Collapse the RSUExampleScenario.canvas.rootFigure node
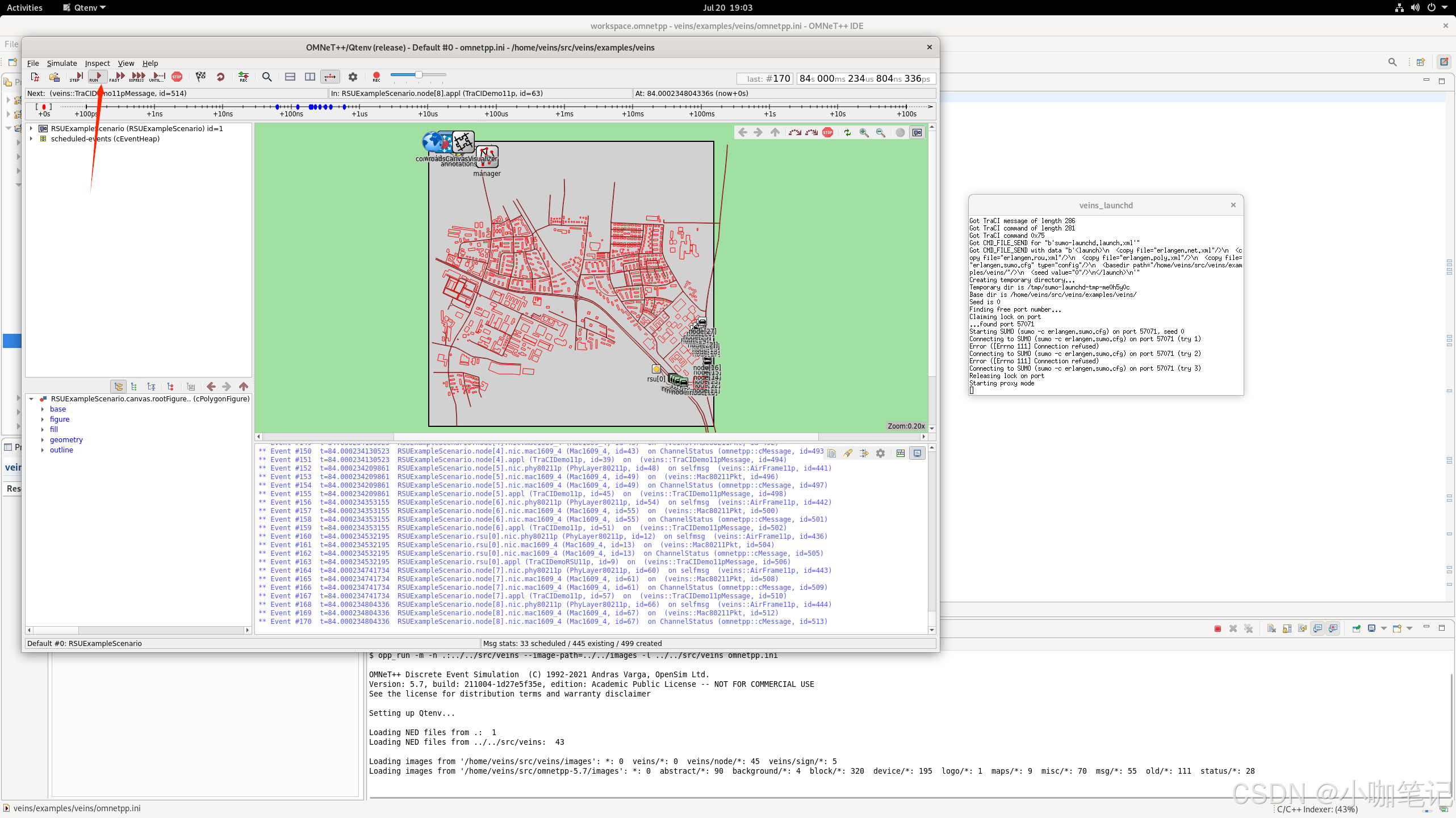 [31, 399]
